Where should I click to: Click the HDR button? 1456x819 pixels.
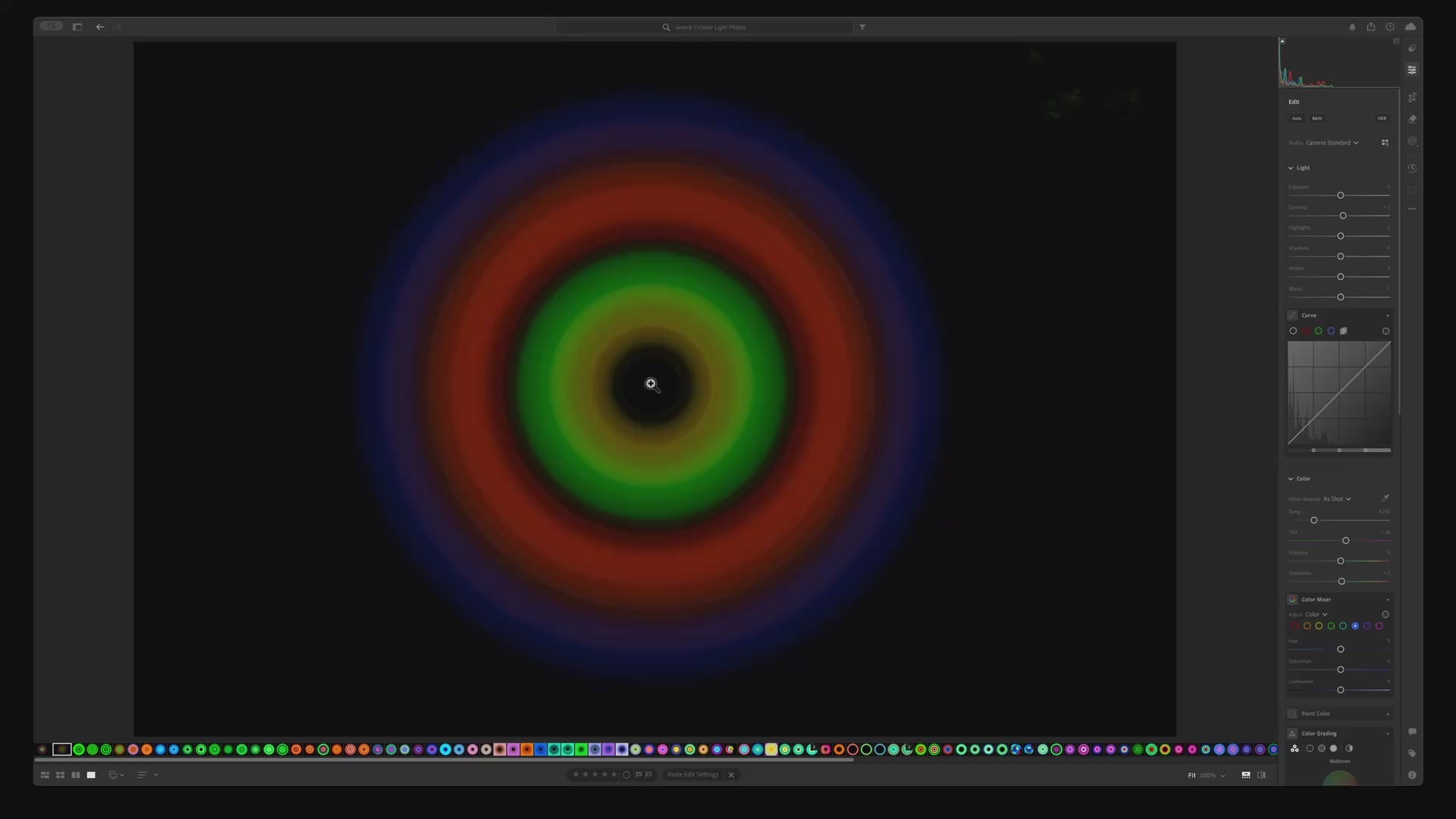point(1382,118)
